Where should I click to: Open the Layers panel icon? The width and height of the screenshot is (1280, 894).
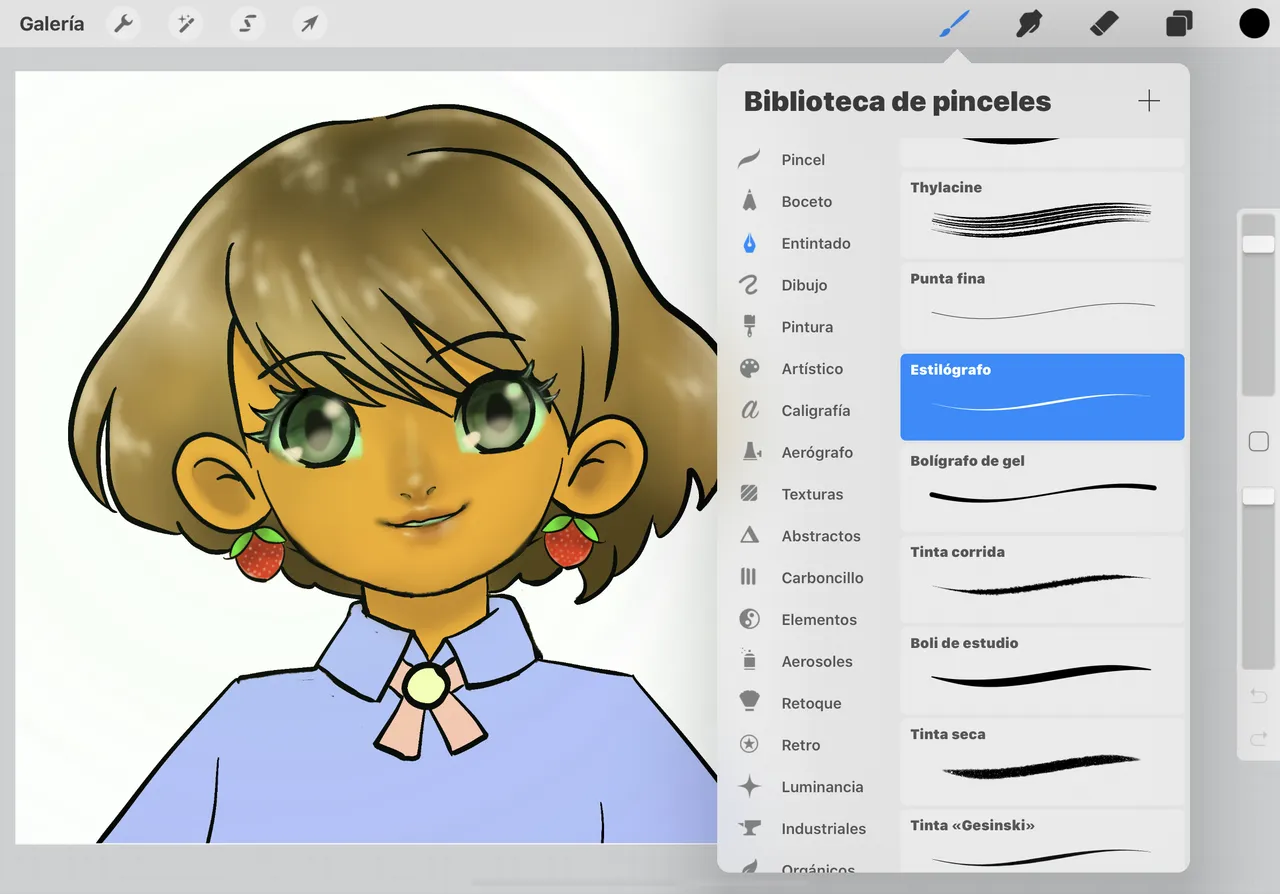click(x=1179, y=23)
